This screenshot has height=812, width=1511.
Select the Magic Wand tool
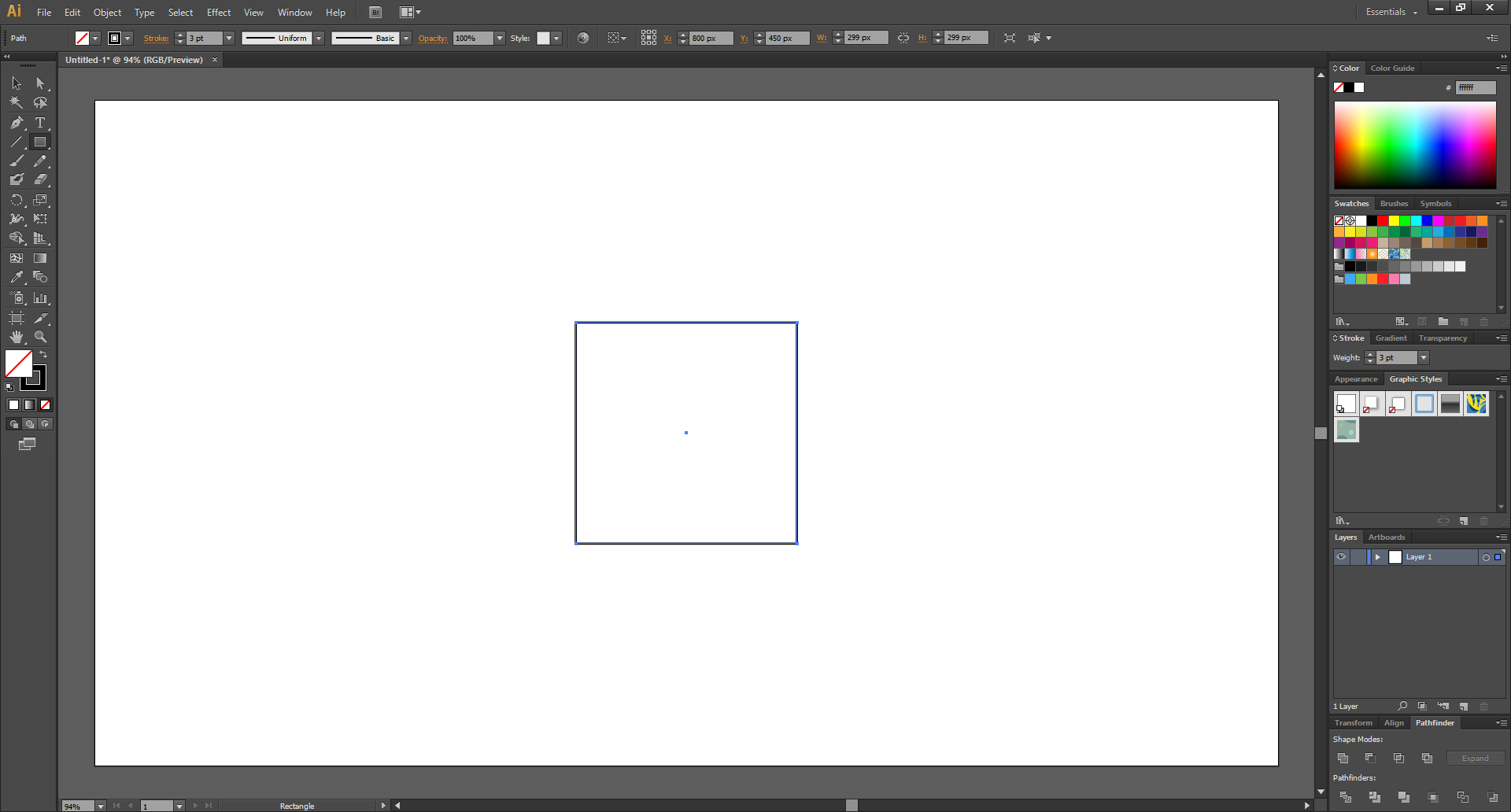[x=17, y=102]
